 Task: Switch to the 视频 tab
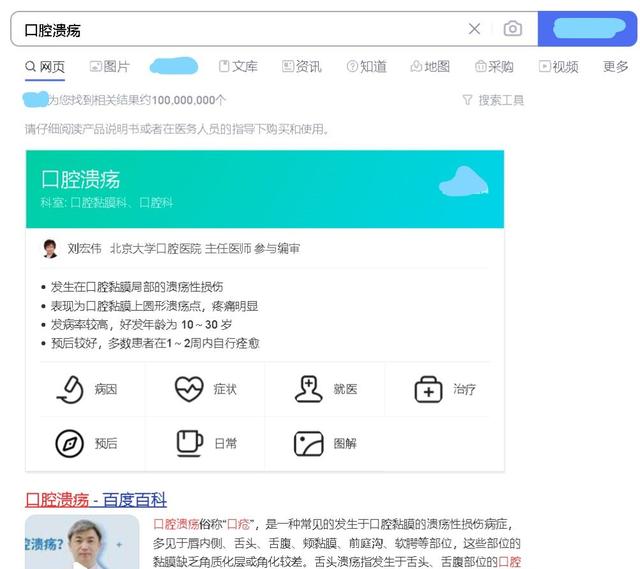coord(559,67)
